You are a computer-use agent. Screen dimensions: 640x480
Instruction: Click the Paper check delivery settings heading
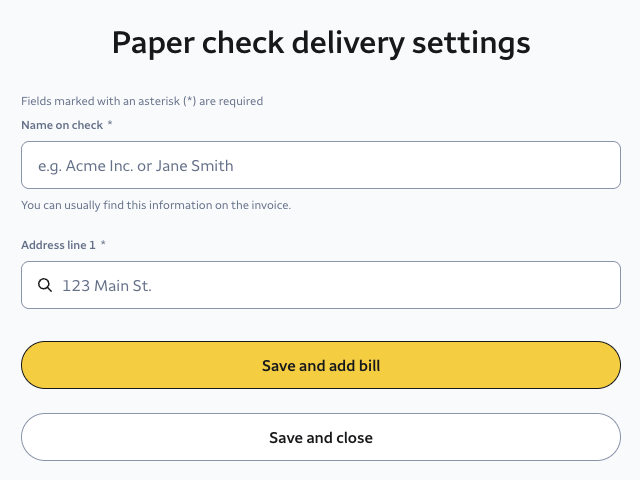pos(320,43)
